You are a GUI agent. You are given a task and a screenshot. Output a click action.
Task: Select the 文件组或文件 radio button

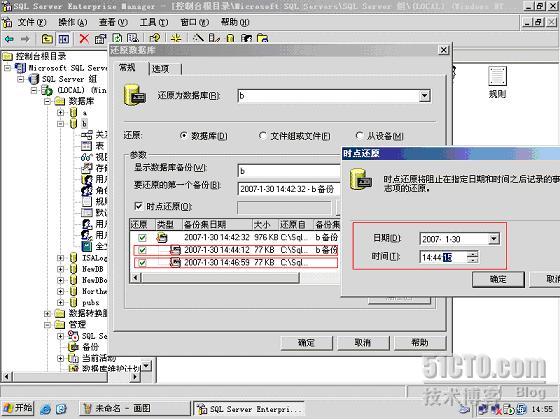[262, 136]
